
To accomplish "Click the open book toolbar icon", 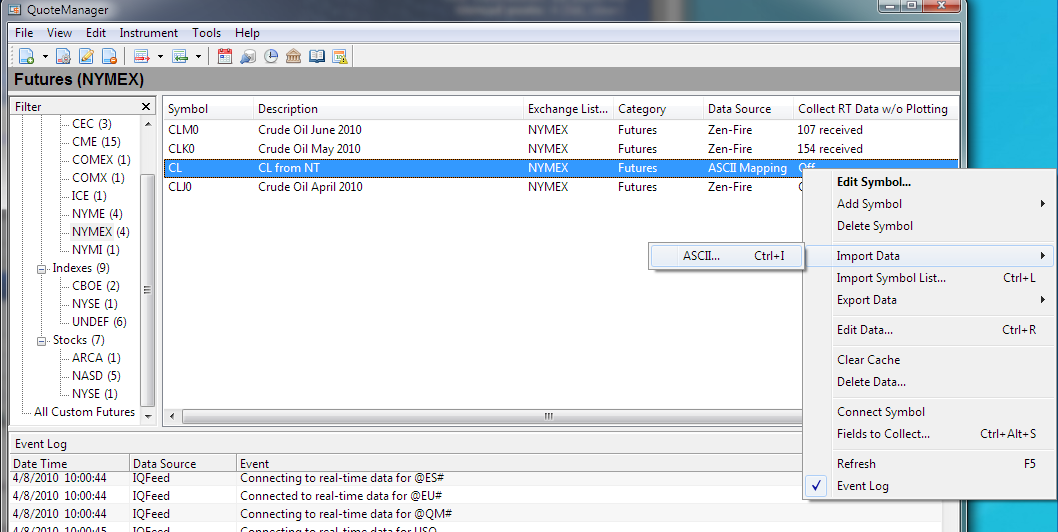I will 316,57.
